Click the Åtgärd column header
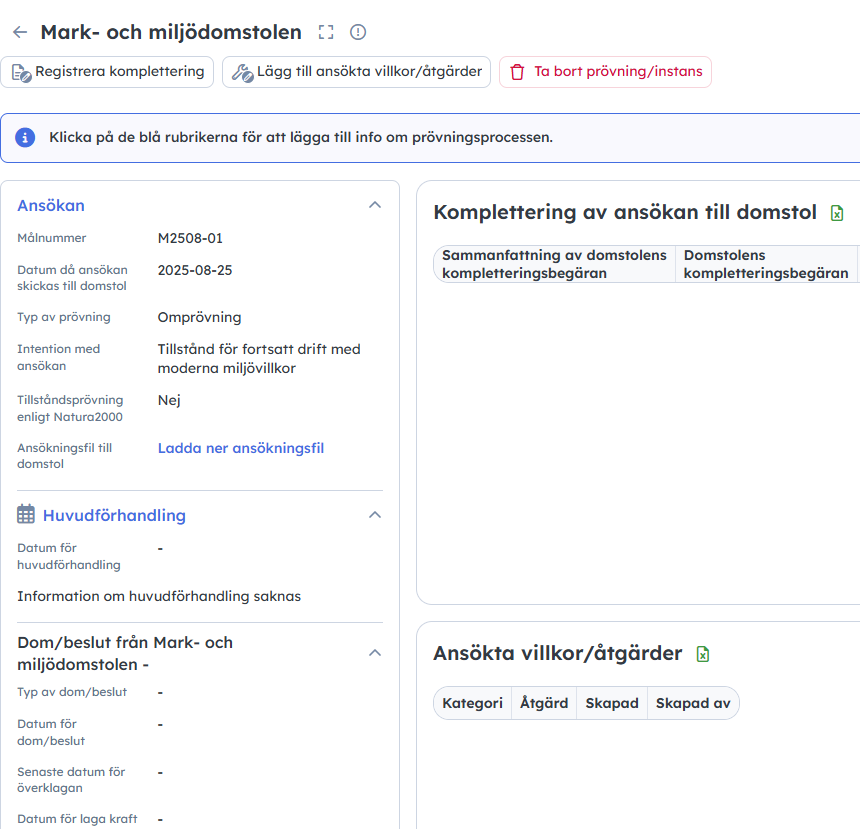The image size is (860, 829). (x=544, y=703)
